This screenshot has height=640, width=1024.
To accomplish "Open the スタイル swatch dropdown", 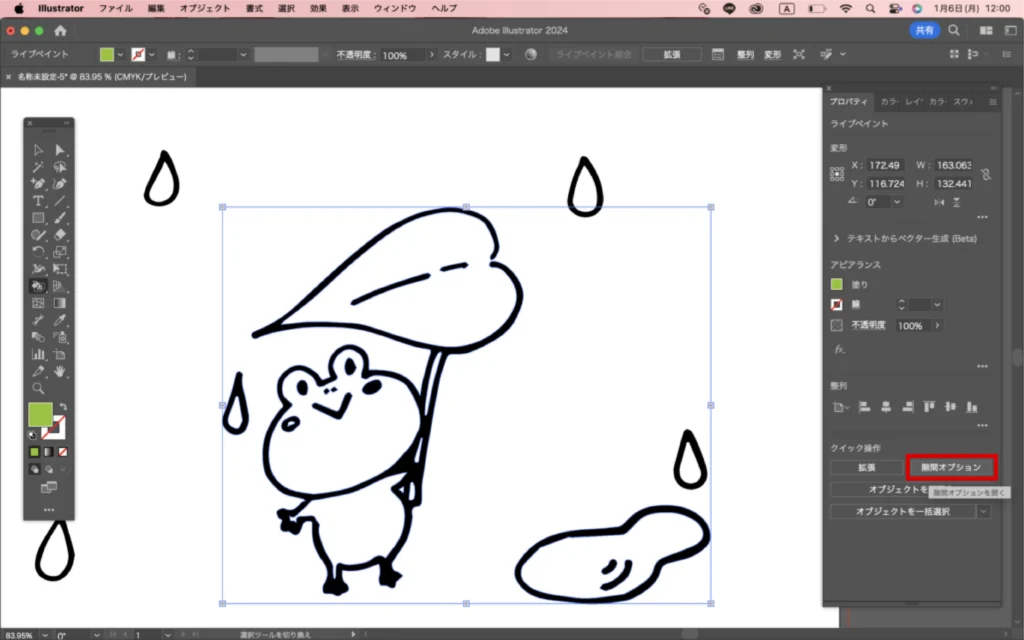I will coord(507,54).
